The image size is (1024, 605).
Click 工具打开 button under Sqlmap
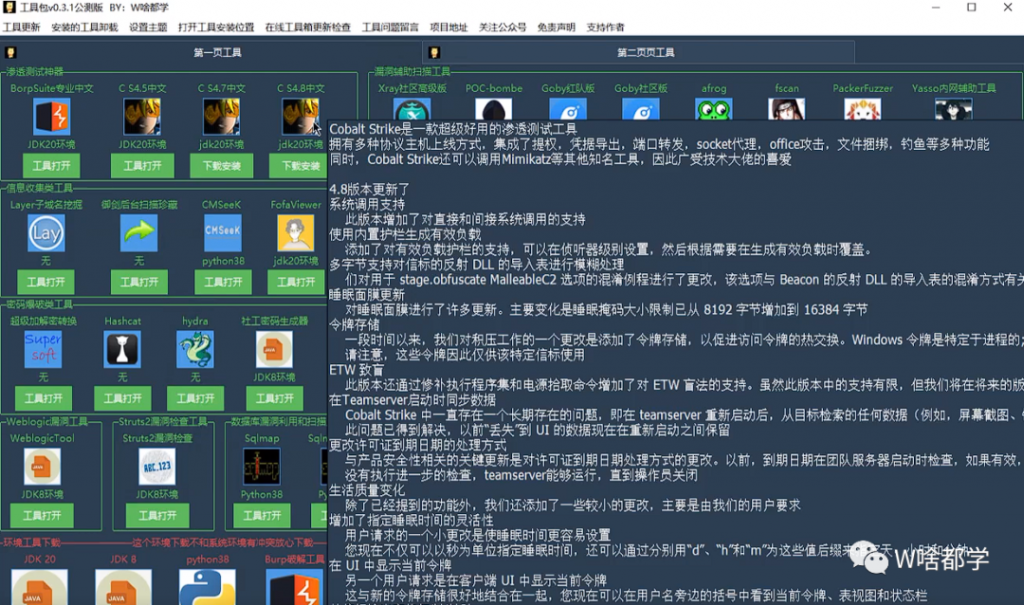[x=262, y=515]
